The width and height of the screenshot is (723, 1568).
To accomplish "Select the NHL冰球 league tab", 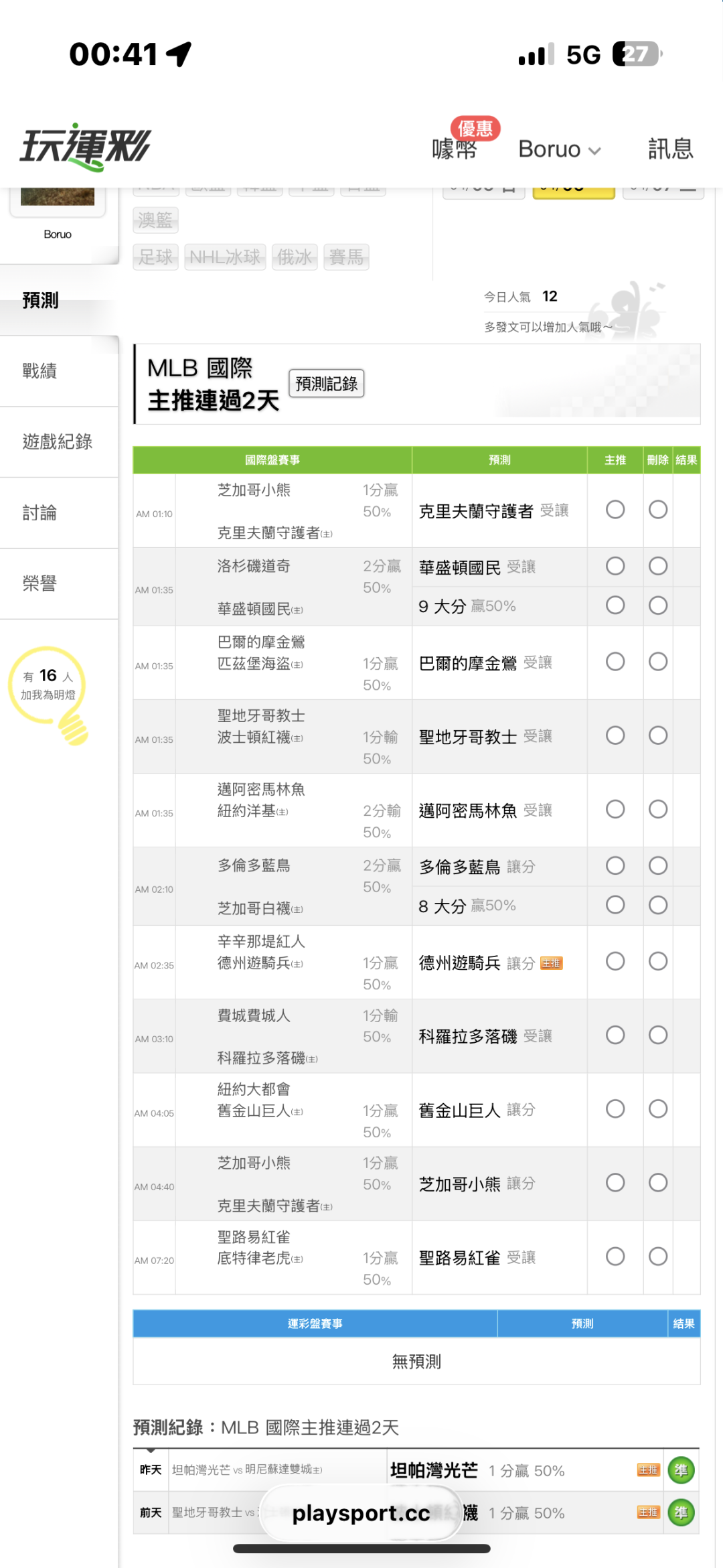I will click(x=225, y=257).
